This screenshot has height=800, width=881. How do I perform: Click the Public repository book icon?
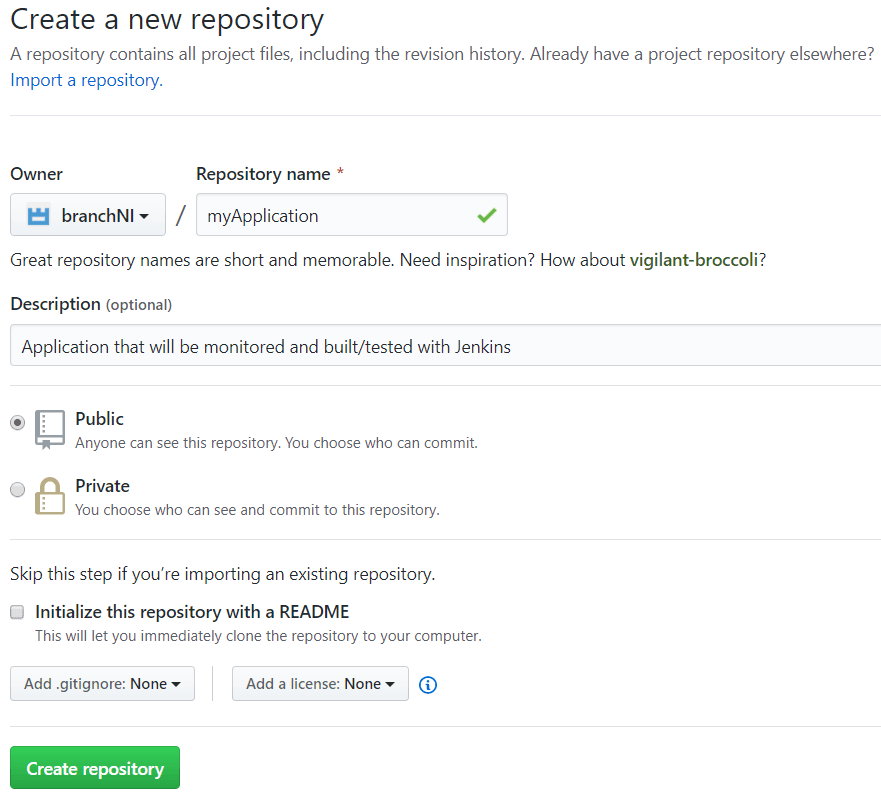point(49,428)
